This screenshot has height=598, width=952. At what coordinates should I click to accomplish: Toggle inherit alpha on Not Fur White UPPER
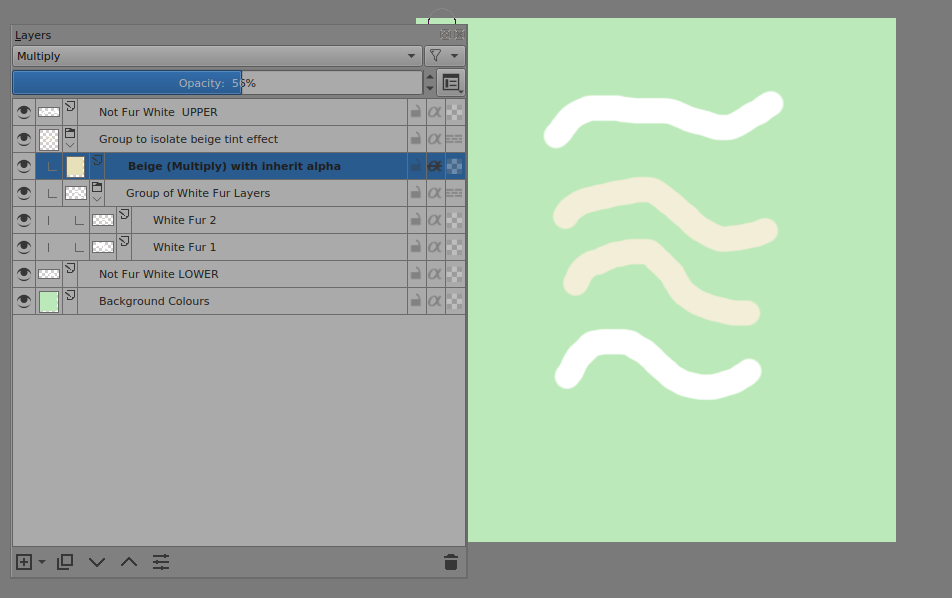tap(435, 112)
